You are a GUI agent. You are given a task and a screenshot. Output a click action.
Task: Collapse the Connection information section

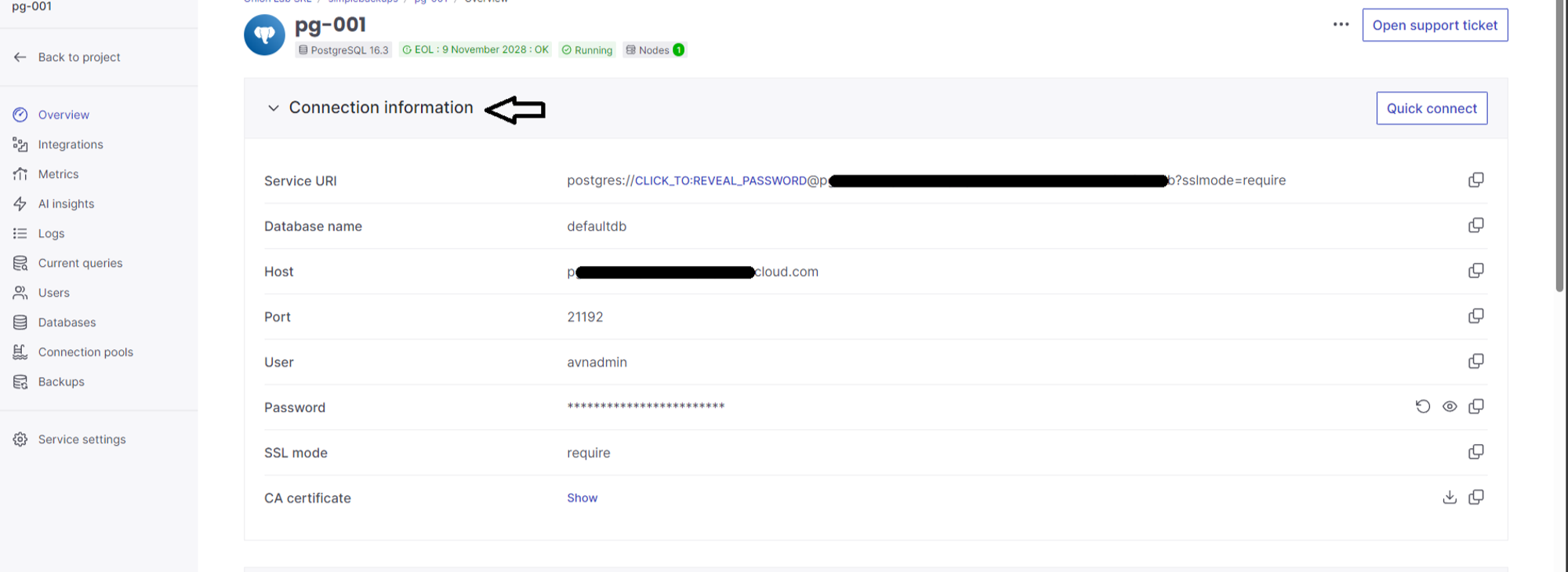click(273, 108)
